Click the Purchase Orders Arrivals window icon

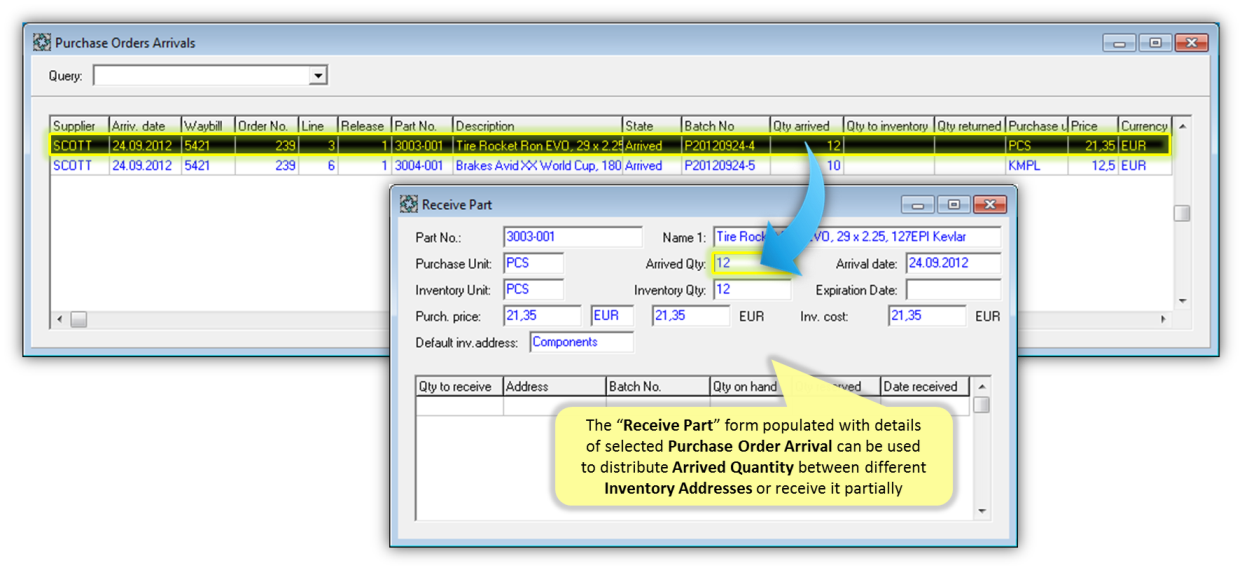point(41,43)
